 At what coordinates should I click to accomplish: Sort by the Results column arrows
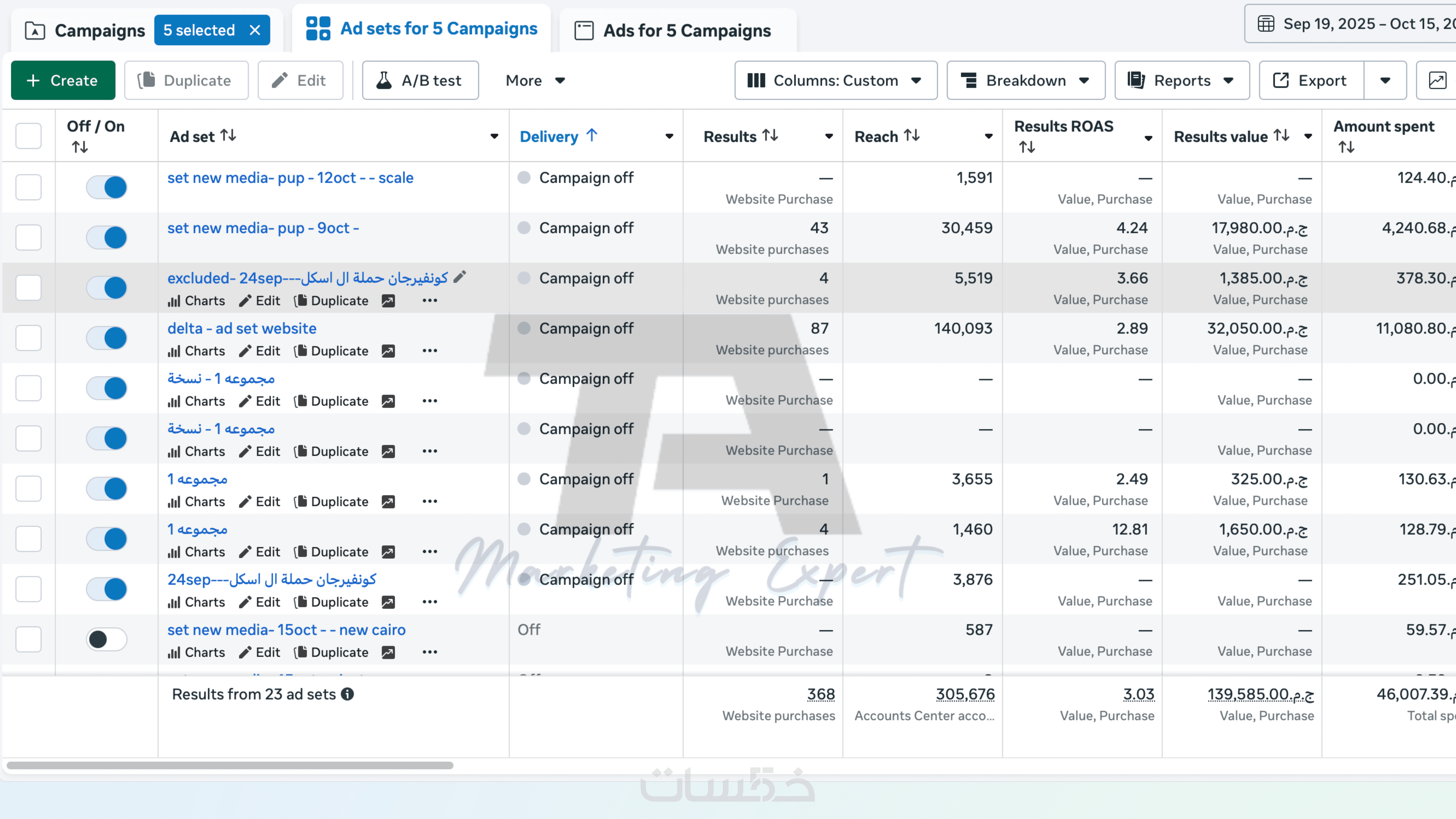click(x=770, y=136)
